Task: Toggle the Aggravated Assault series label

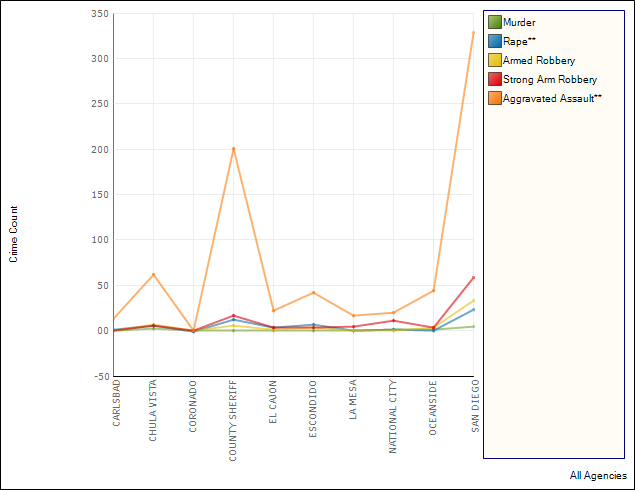Action: (552, 98)
